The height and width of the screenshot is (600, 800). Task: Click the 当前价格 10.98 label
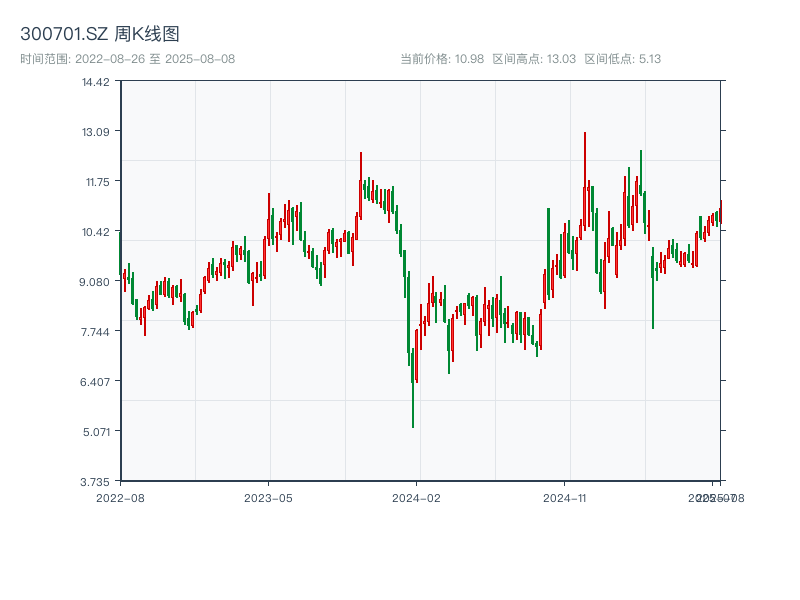[x=442, y=59]
